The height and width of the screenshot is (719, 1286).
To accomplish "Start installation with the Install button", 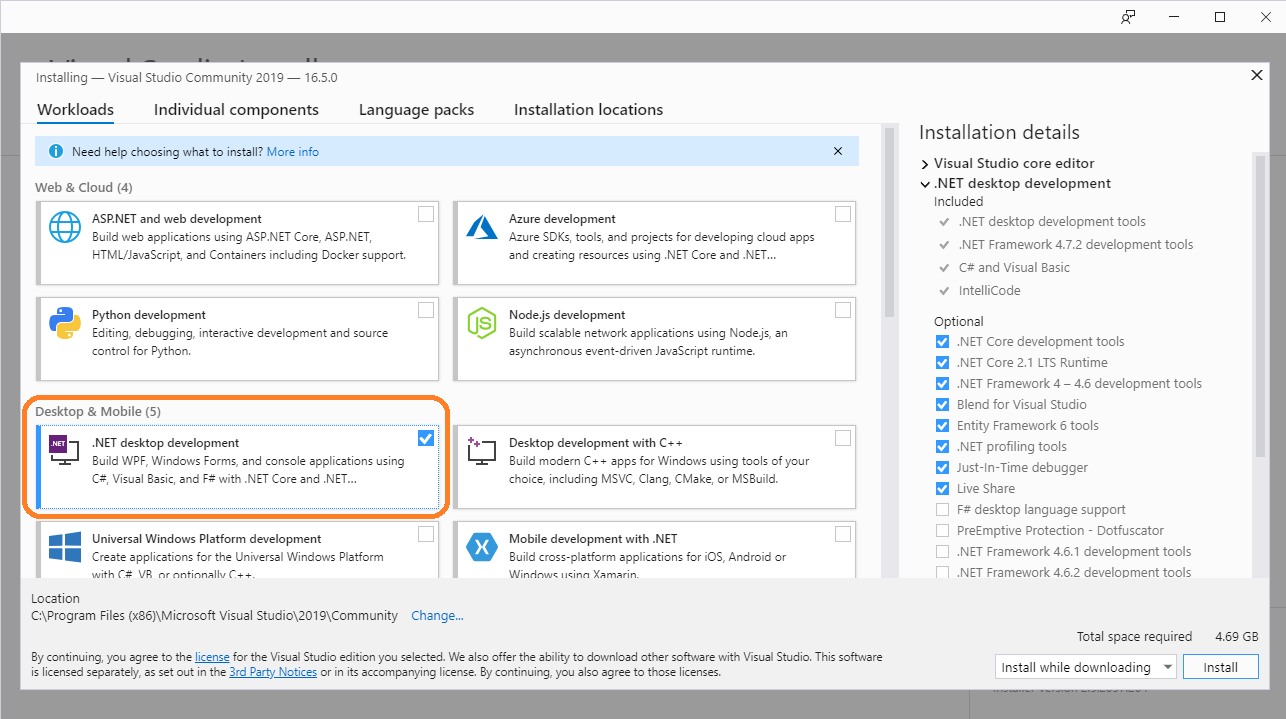I will (1220, 667).
